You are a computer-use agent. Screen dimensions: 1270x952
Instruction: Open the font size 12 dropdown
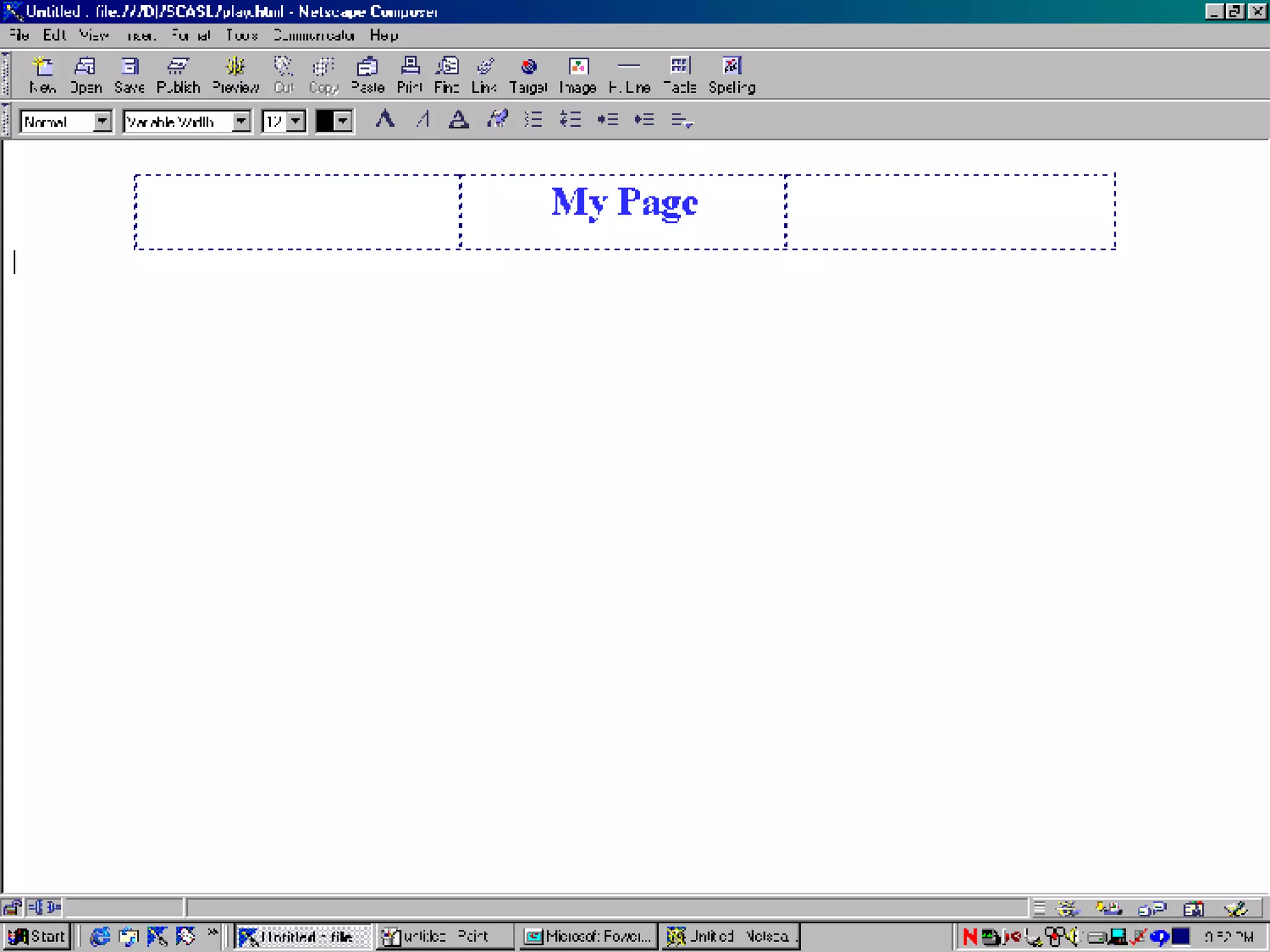click(x=296, y=121)
